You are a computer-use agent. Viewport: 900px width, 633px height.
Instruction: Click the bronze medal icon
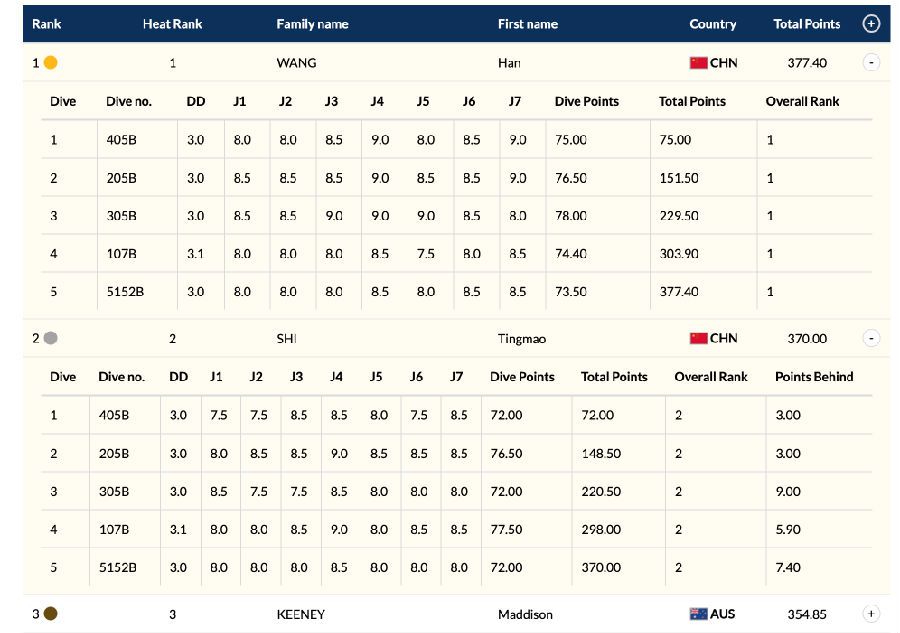coord(51,614)
